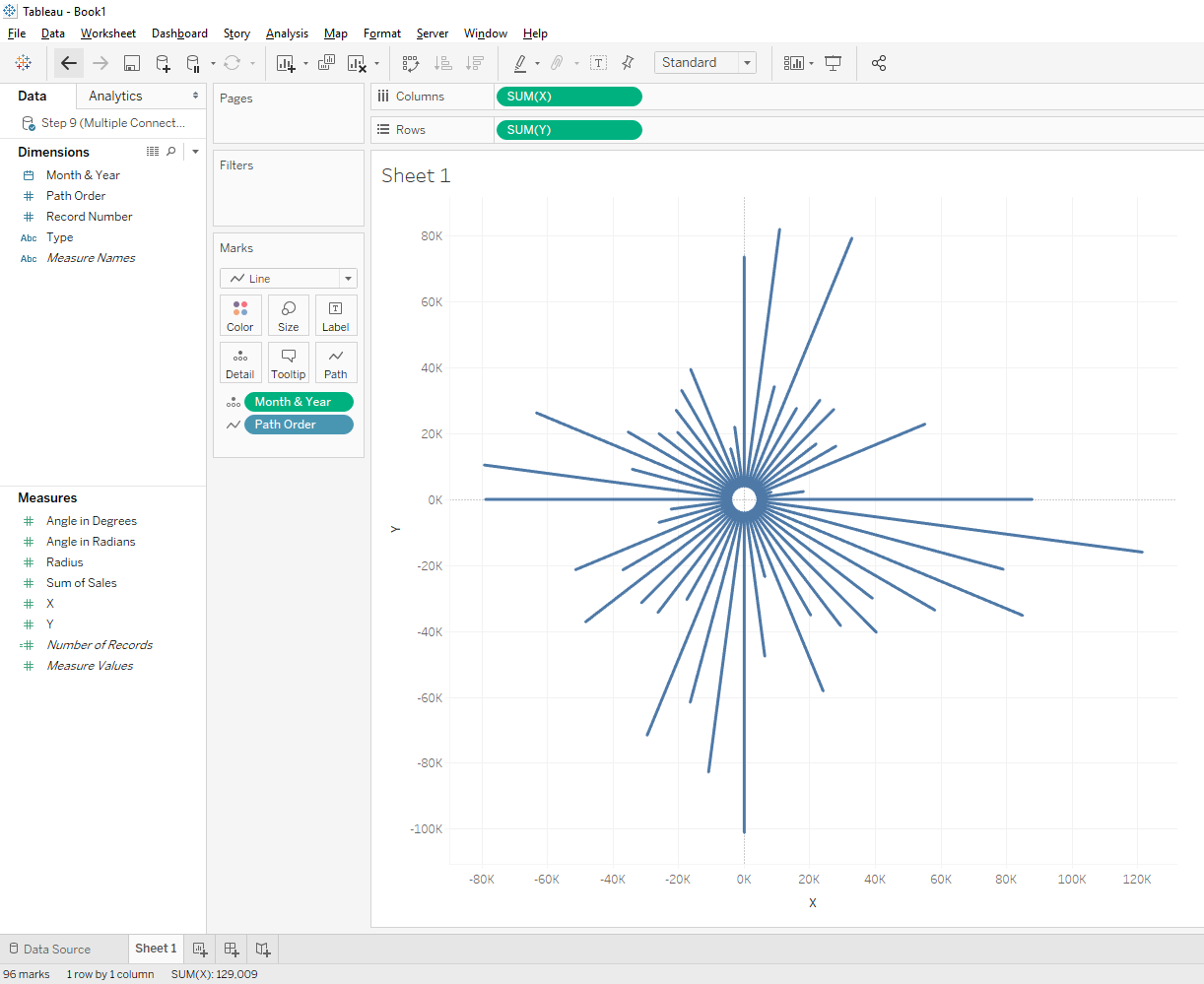
Task: Toggle mark labels button in toolbar
Action: pyautogui.click(x=598, y=63)
